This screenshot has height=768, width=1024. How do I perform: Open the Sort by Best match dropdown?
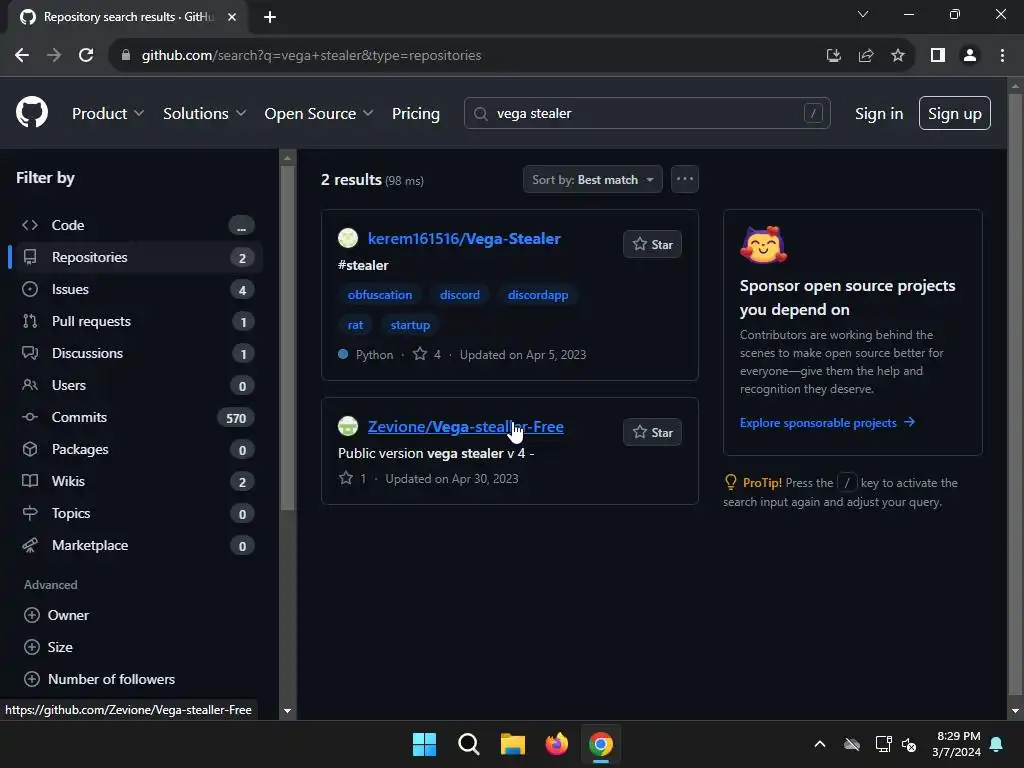592,180
